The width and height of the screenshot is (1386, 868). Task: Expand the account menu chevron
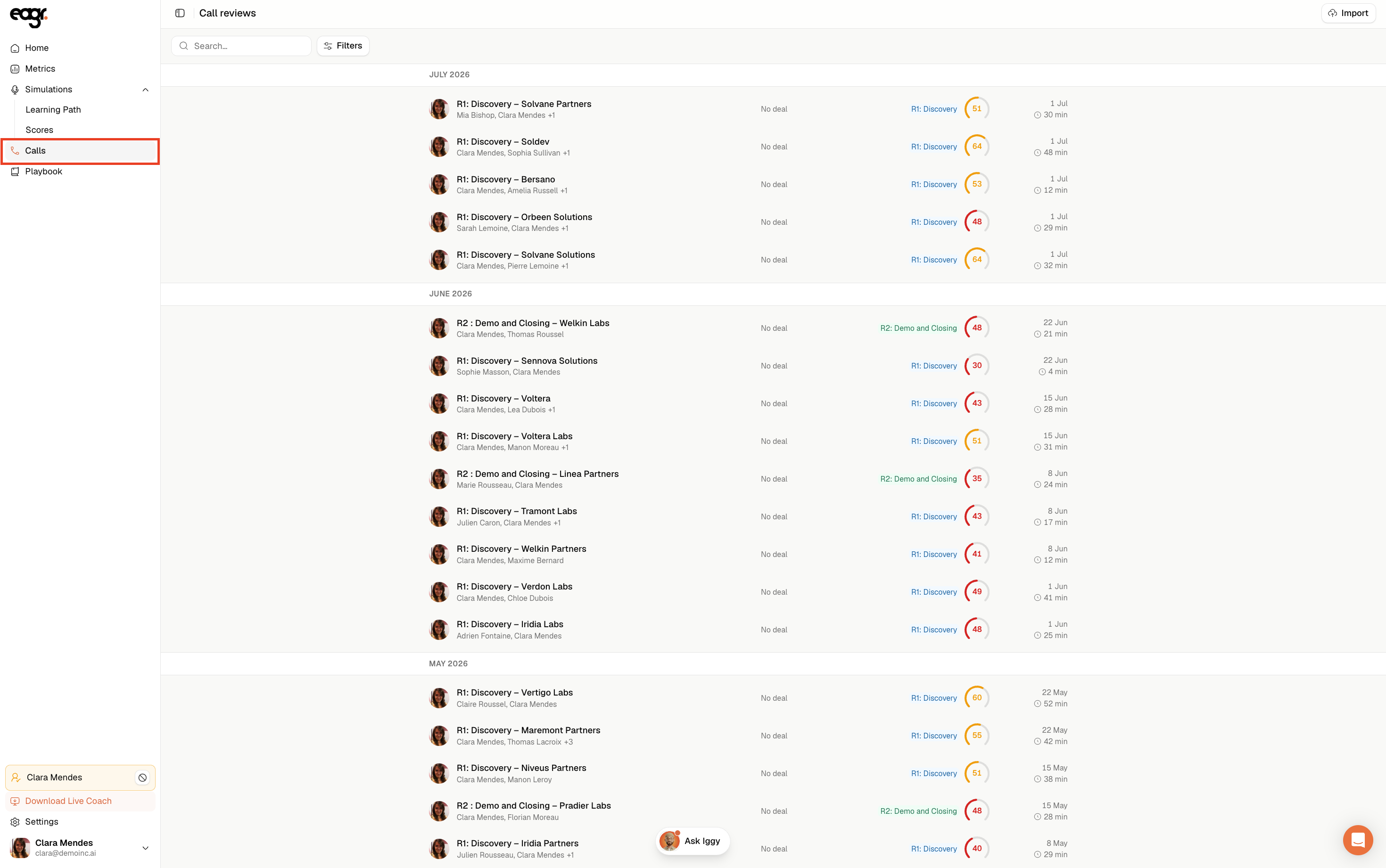(145, 848)
